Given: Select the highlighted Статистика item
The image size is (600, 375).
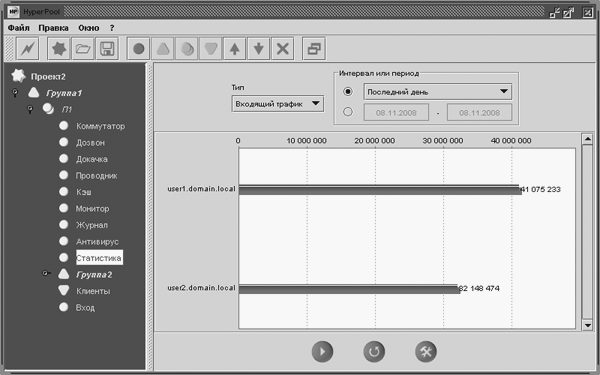Looking at the screenshot, I should tap(99, 258).
